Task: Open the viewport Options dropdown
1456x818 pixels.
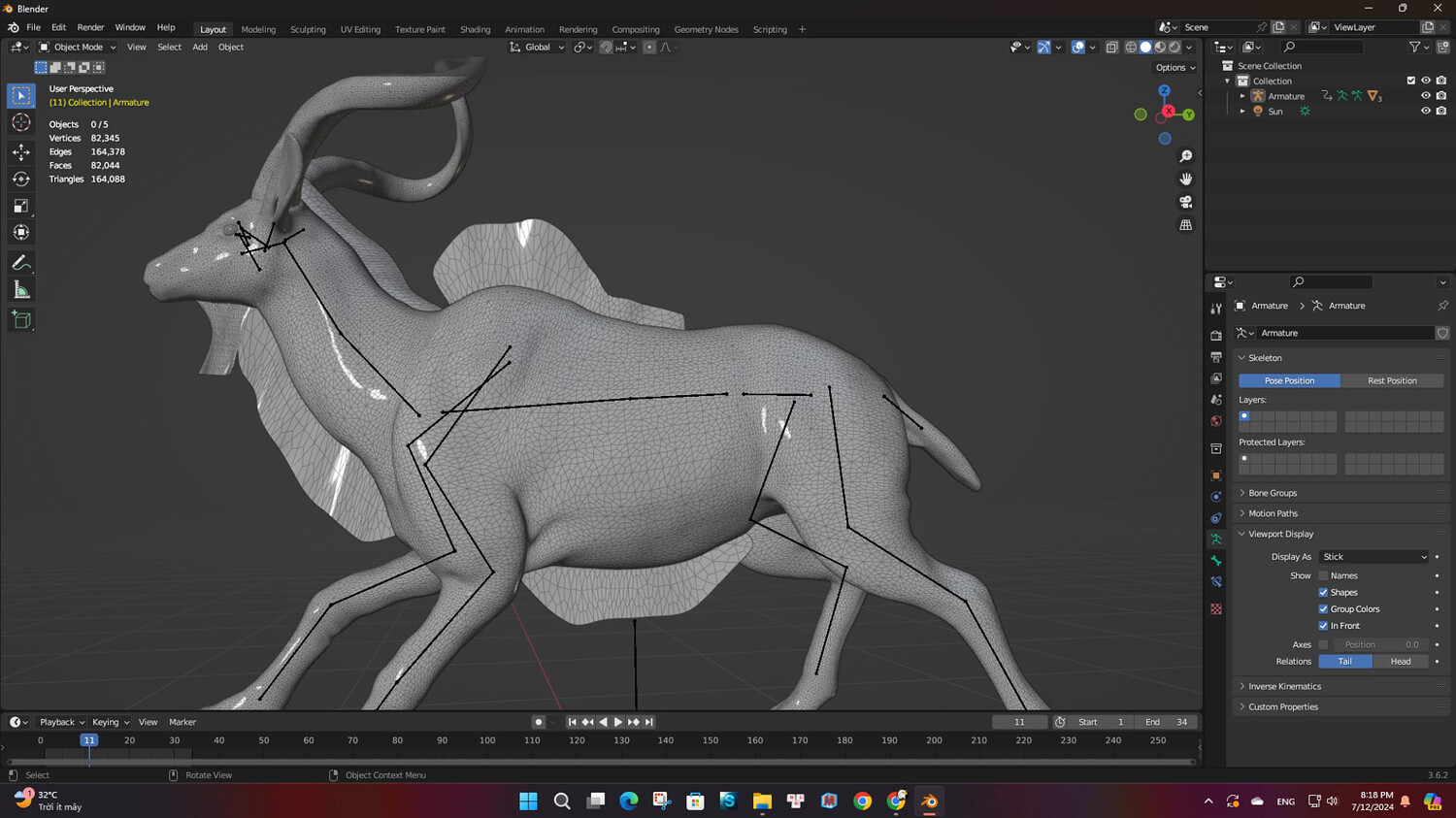Action: click(1175, 68)
